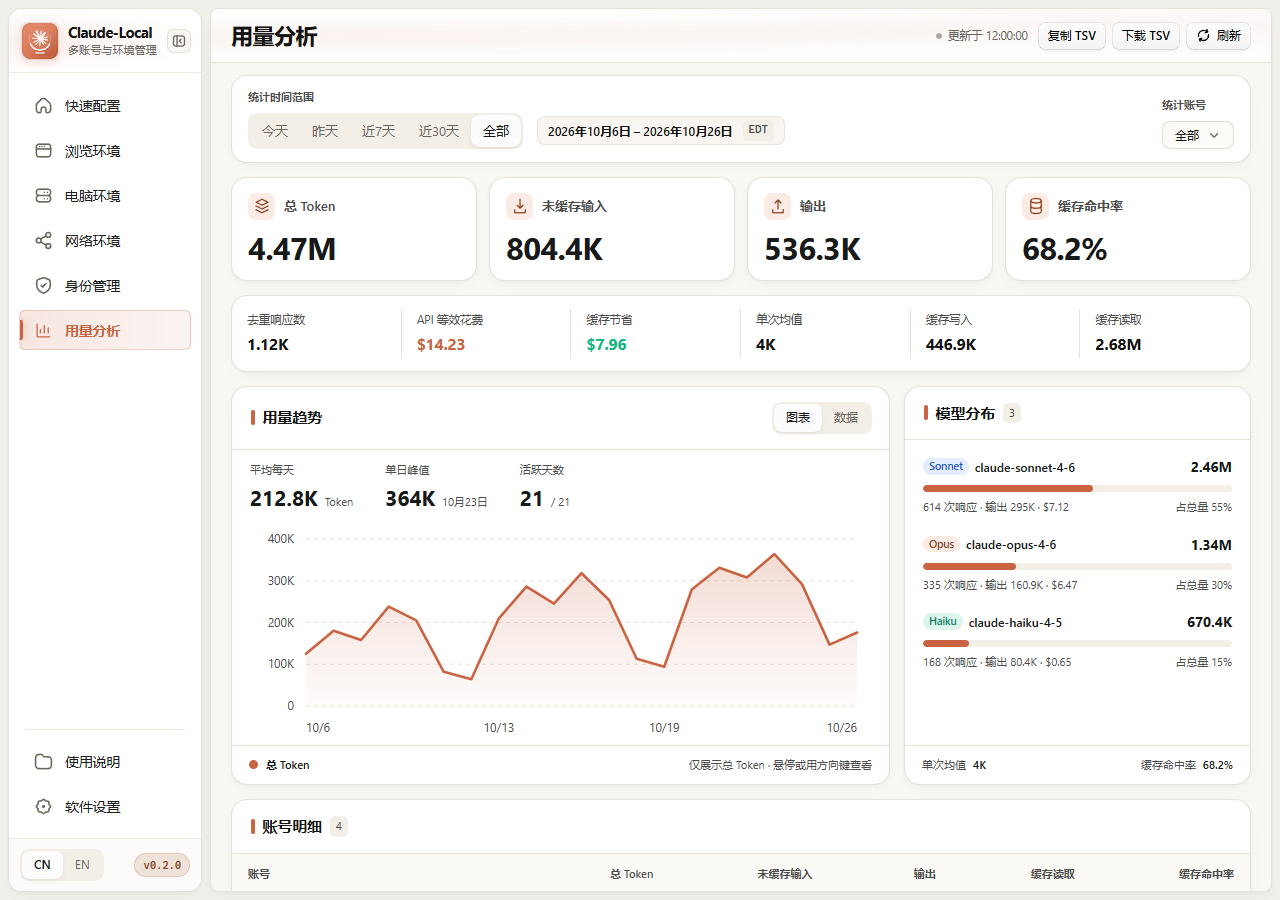Image resolution: width=1280 pixels, height=900 pixels.
Task: Select the 今天 time range tab
Action: (275, 131)
